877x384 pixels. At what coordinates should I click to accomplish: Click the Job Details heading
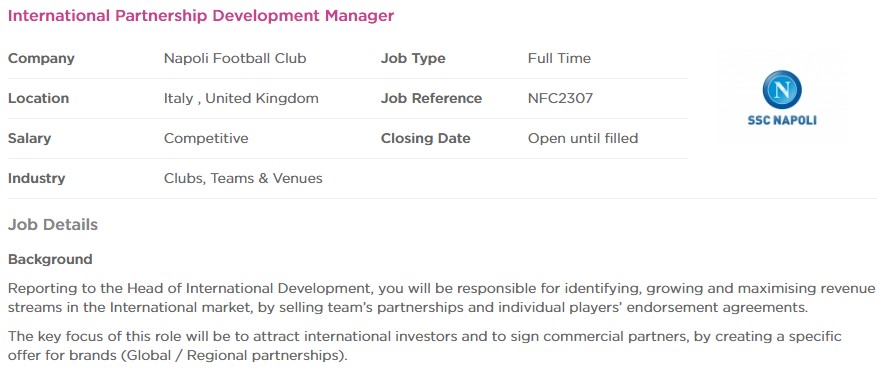[x=53, y=225]
